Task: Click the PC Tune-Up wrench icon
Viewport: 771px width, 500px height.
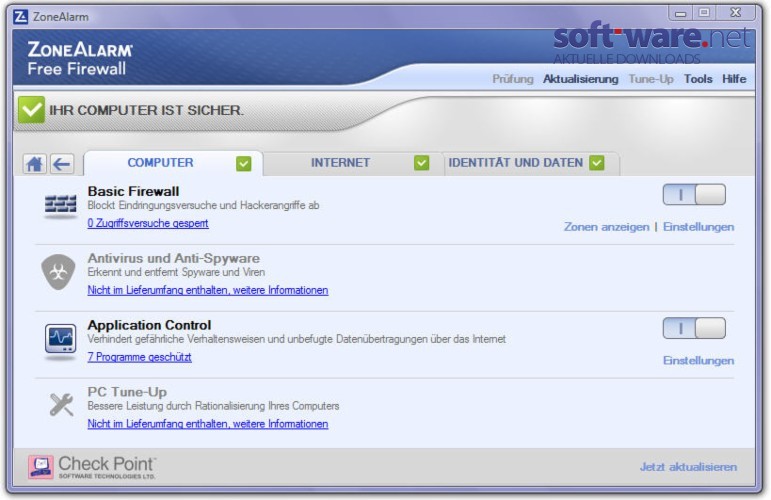Action: point(61,404)
